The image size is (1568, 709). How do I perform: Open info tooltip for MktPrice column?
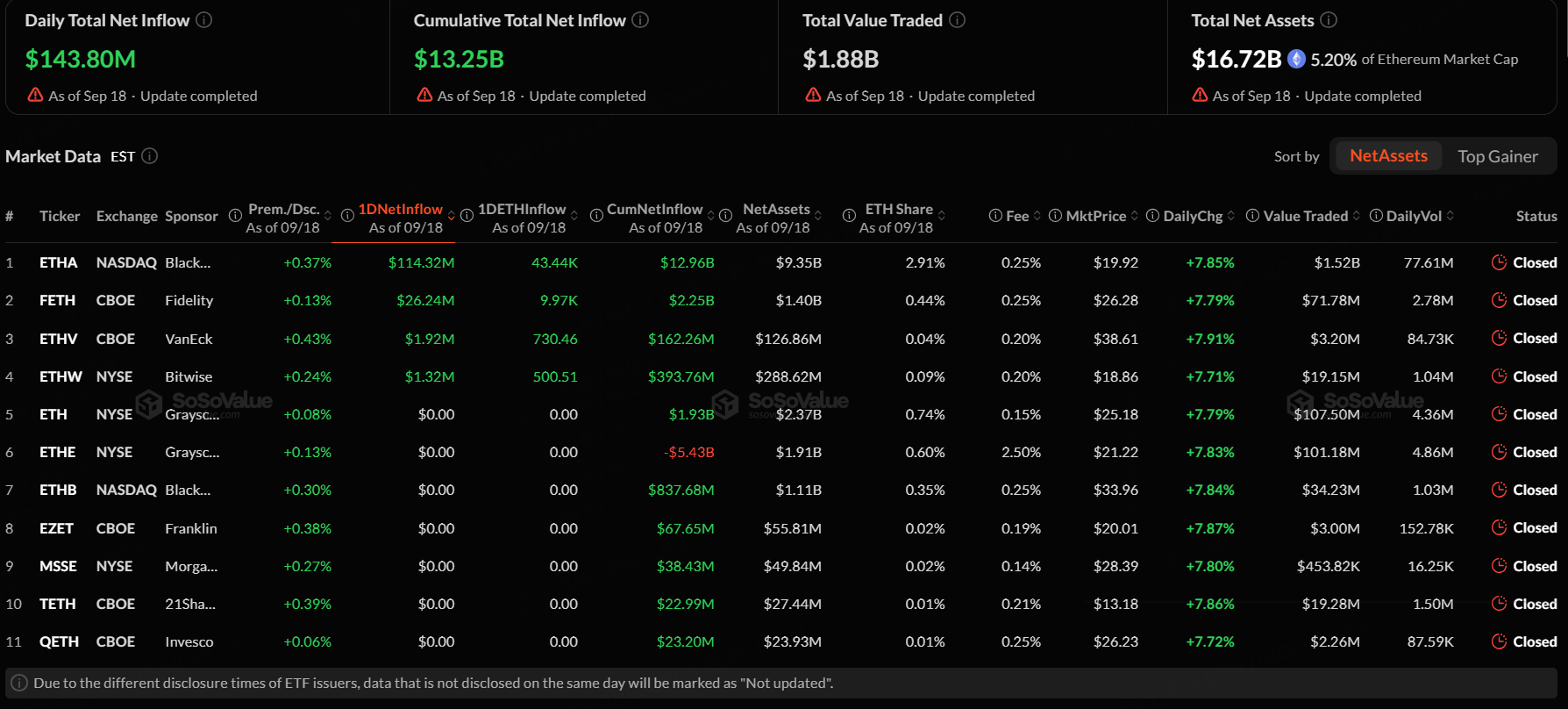1056,216
